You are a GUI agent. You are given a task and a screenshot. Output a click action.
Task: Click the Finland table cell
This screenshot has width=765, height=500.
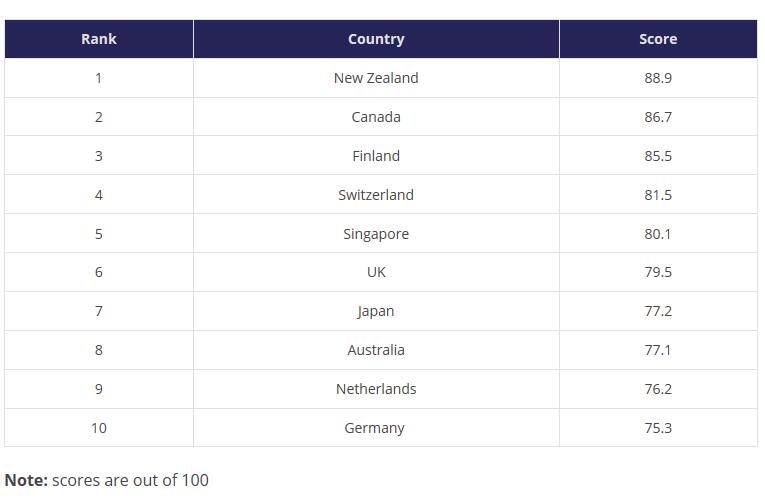point(376,156)
